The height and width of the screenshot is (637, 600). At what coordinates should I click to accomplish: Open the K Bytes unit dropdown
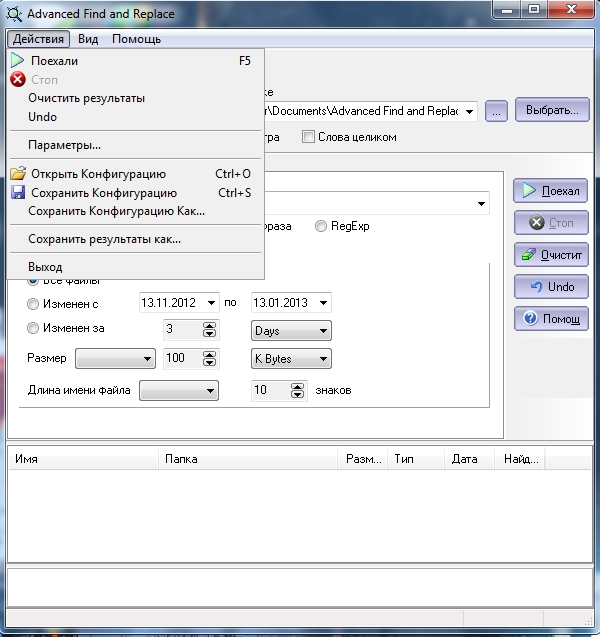pyautogui.click(x=291, y=359)
